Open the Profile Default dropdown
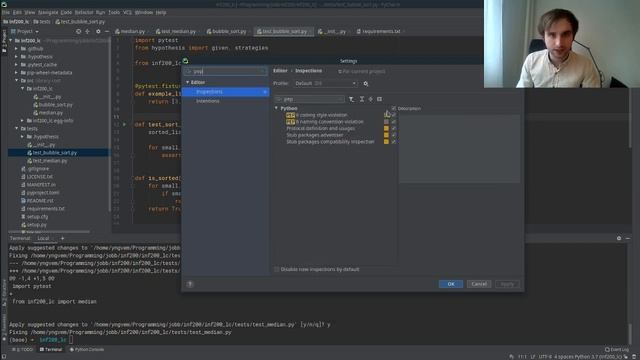The image size is (640, 360). tap(325, 84)
